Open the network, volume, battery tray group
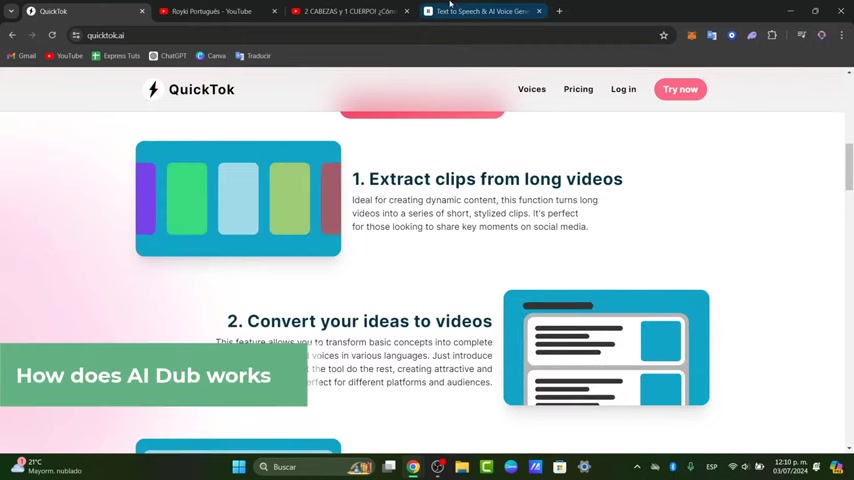This screenshot has height=480, width=854. click(x=746, y=467)
